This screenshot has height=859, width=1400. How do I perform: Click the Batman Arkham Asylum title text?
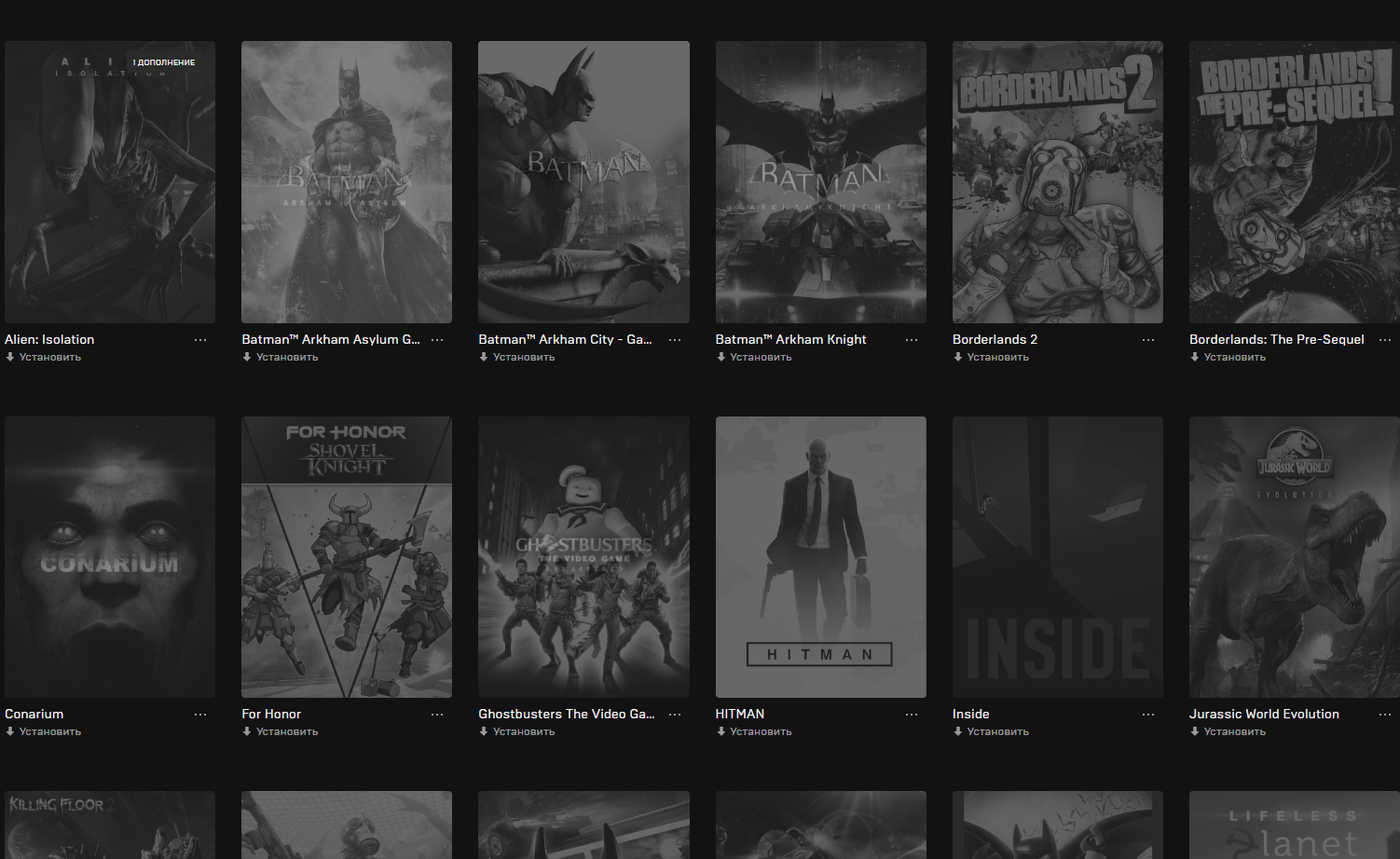pyautogui.click(x=331, y=339)
